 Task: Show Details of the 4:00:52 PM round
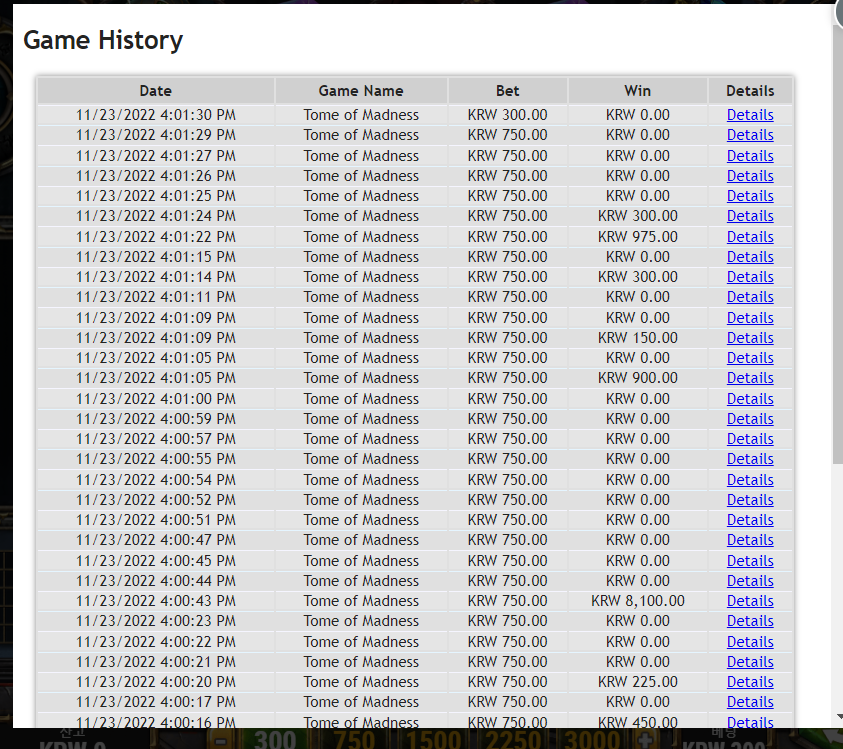pos(749,500)
